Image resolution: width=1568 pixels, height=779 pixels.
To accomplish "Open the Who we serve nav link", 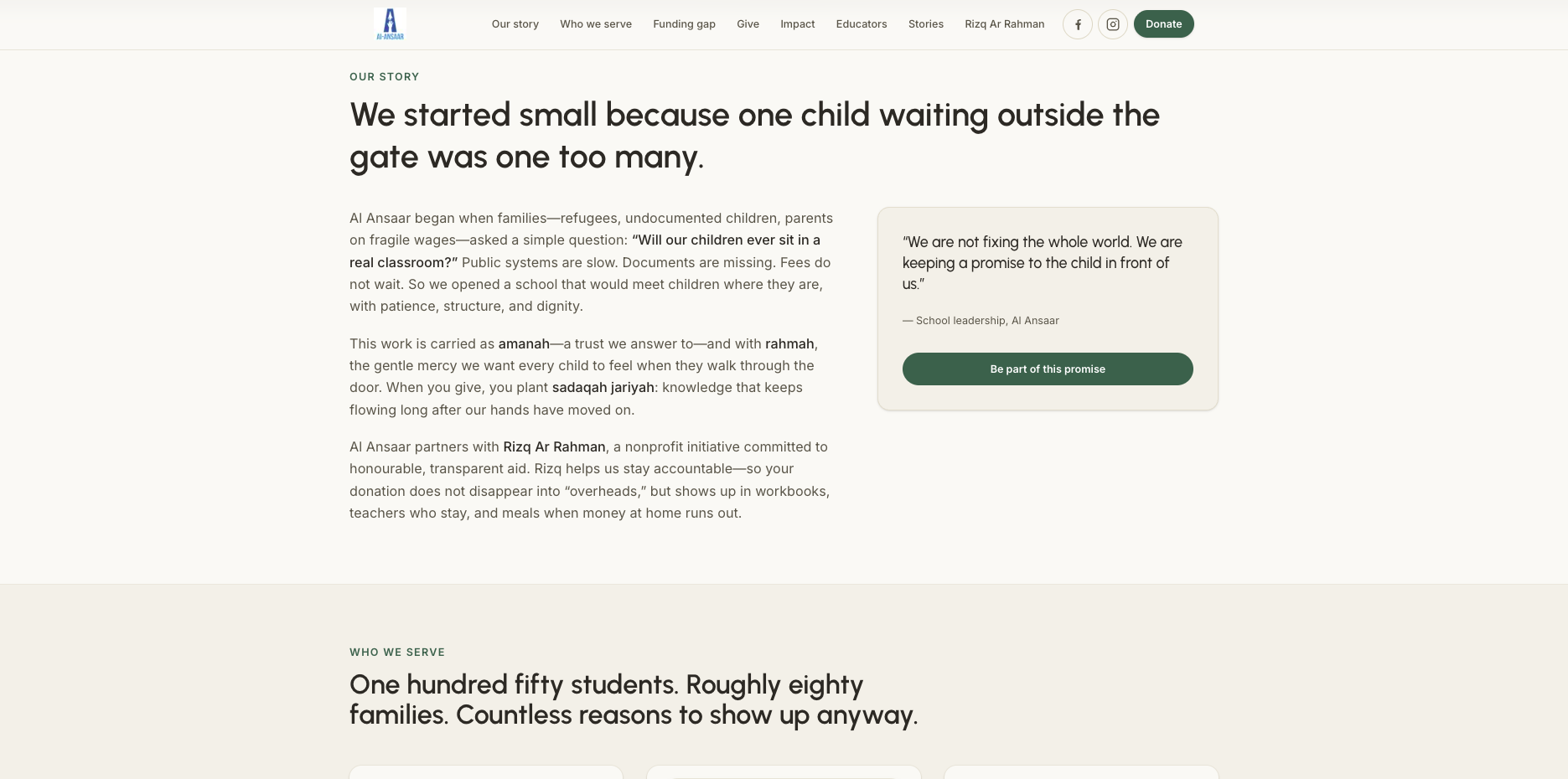I will point(596,24).
